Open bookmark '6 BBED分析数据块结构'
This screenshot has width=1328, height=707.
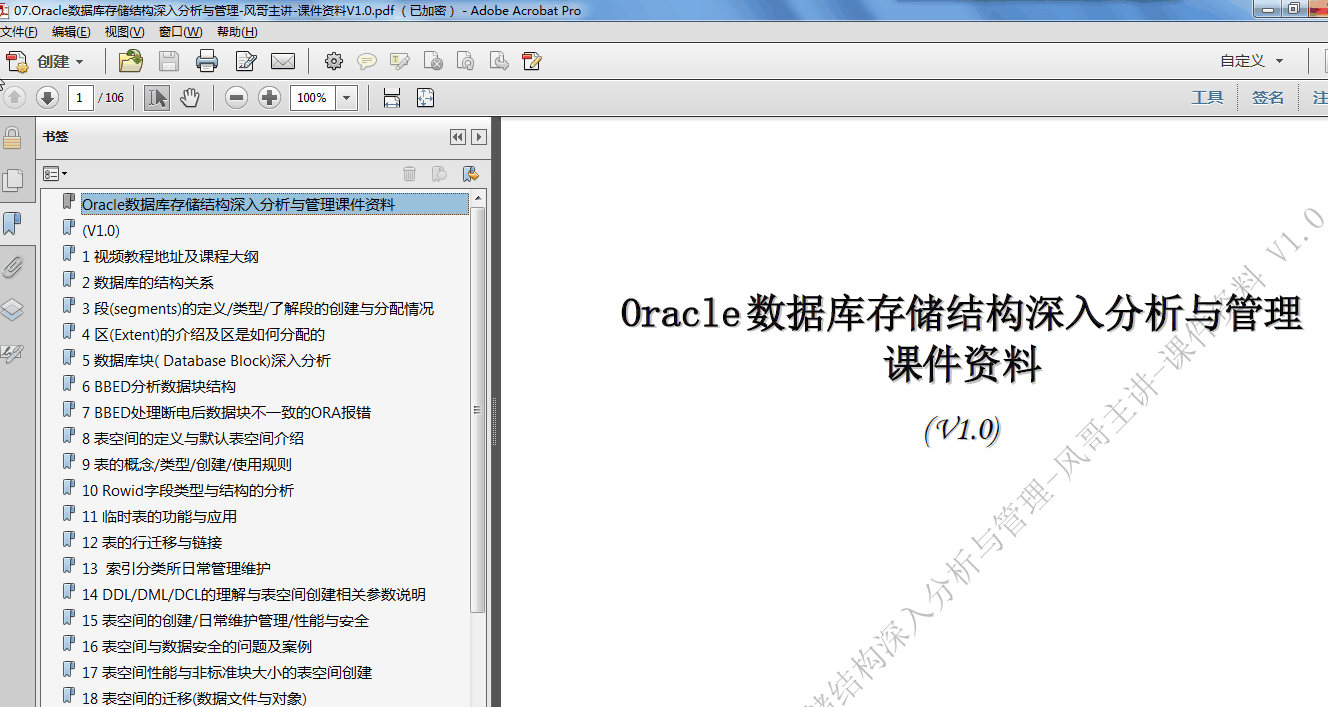tap(159, 386)
